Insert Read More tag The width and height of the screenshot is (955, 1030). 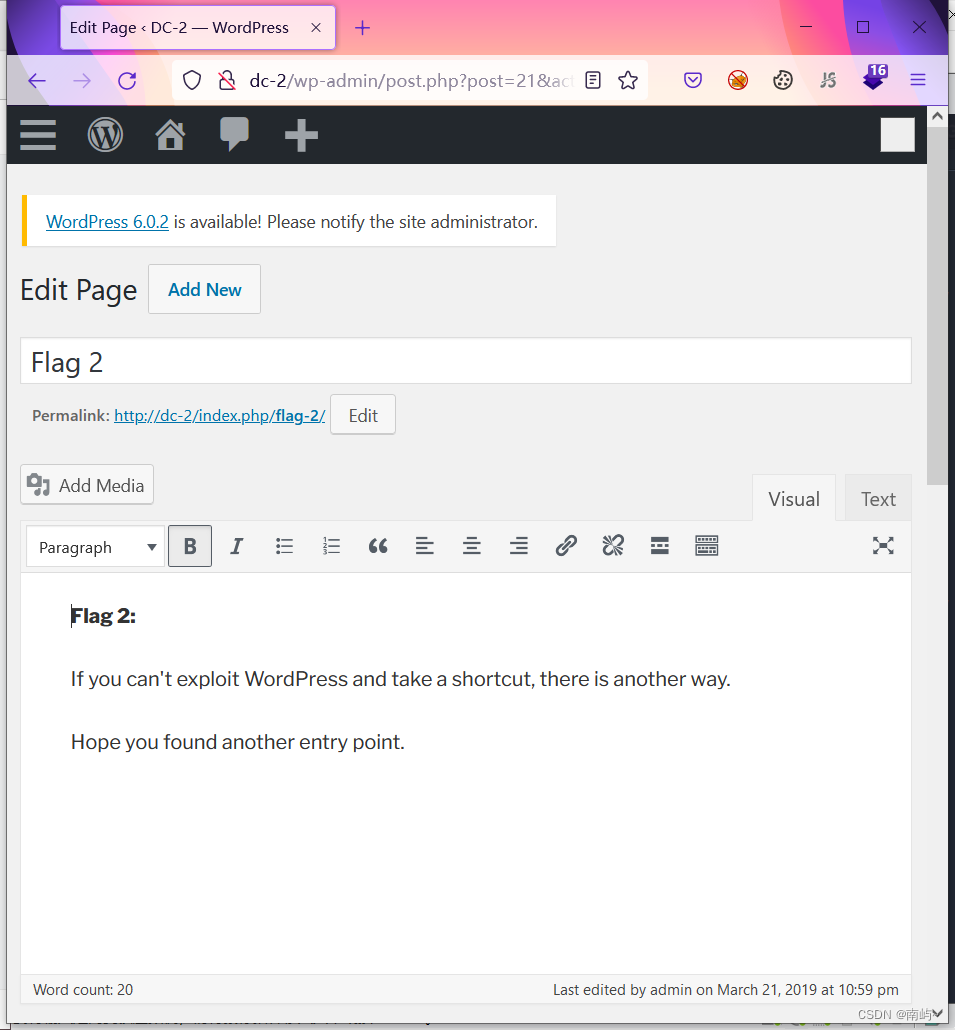(x=659, y=546)
